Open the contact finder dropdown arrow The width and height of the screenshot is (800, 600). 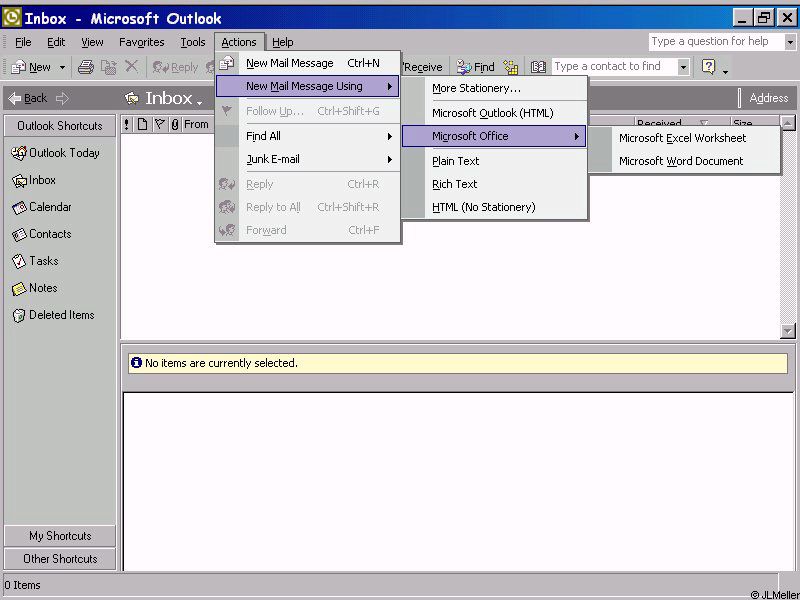click(x=684, y=67)
